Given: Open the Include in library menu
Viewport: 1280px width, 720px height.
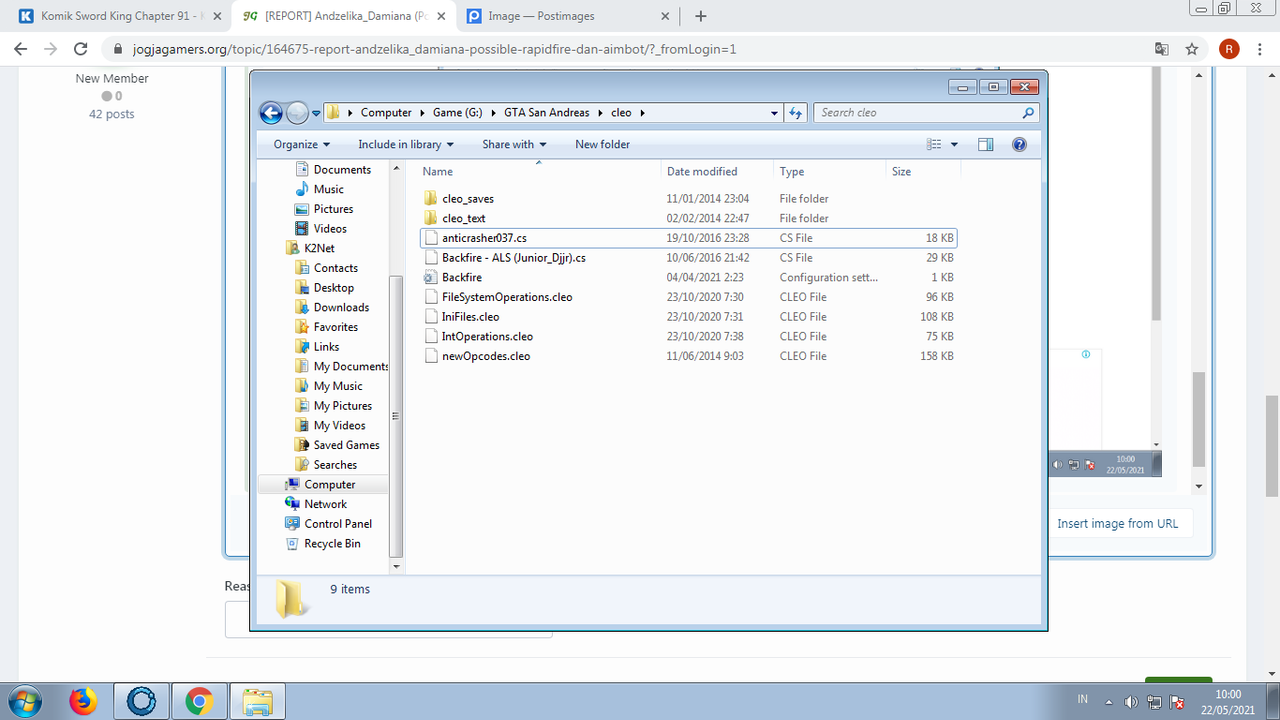Looking at the screenshot, I should [x=406, y=144].
